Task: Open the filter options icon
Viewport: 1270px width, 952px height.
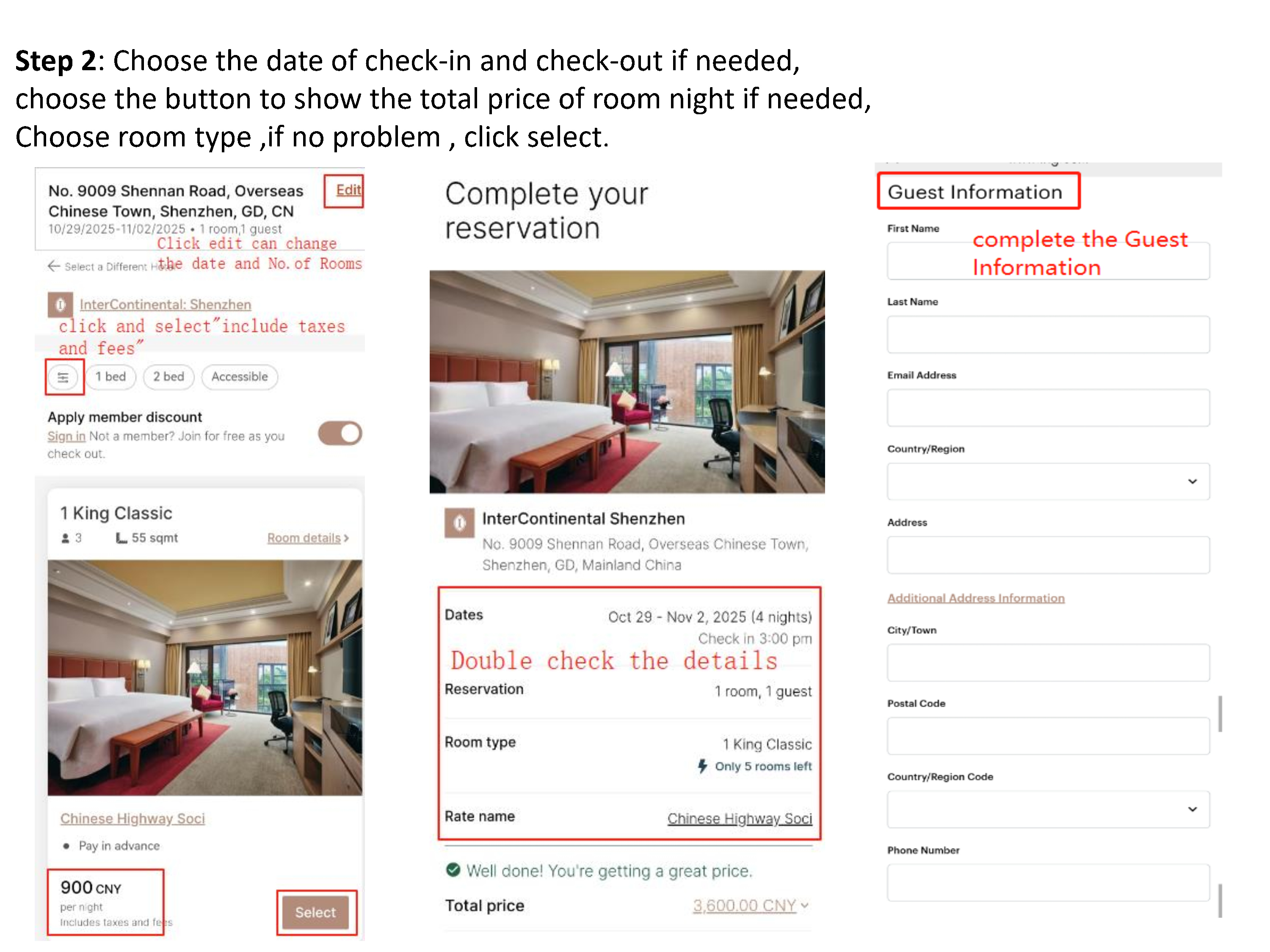Action: click(63, 377)
